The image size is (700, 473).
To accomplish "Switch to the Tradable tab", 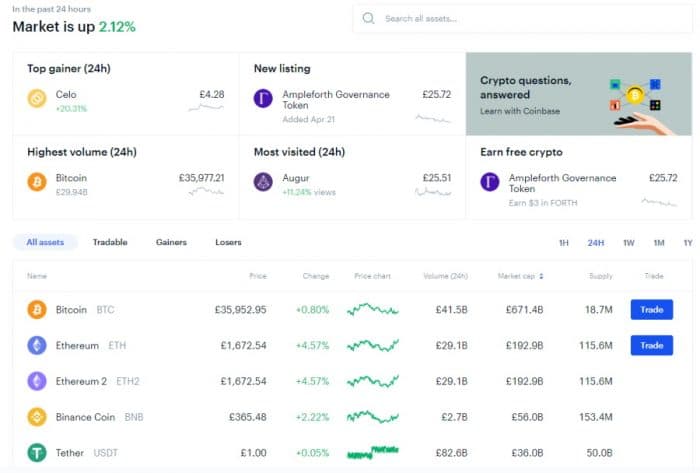I will [x=110, y=242].
